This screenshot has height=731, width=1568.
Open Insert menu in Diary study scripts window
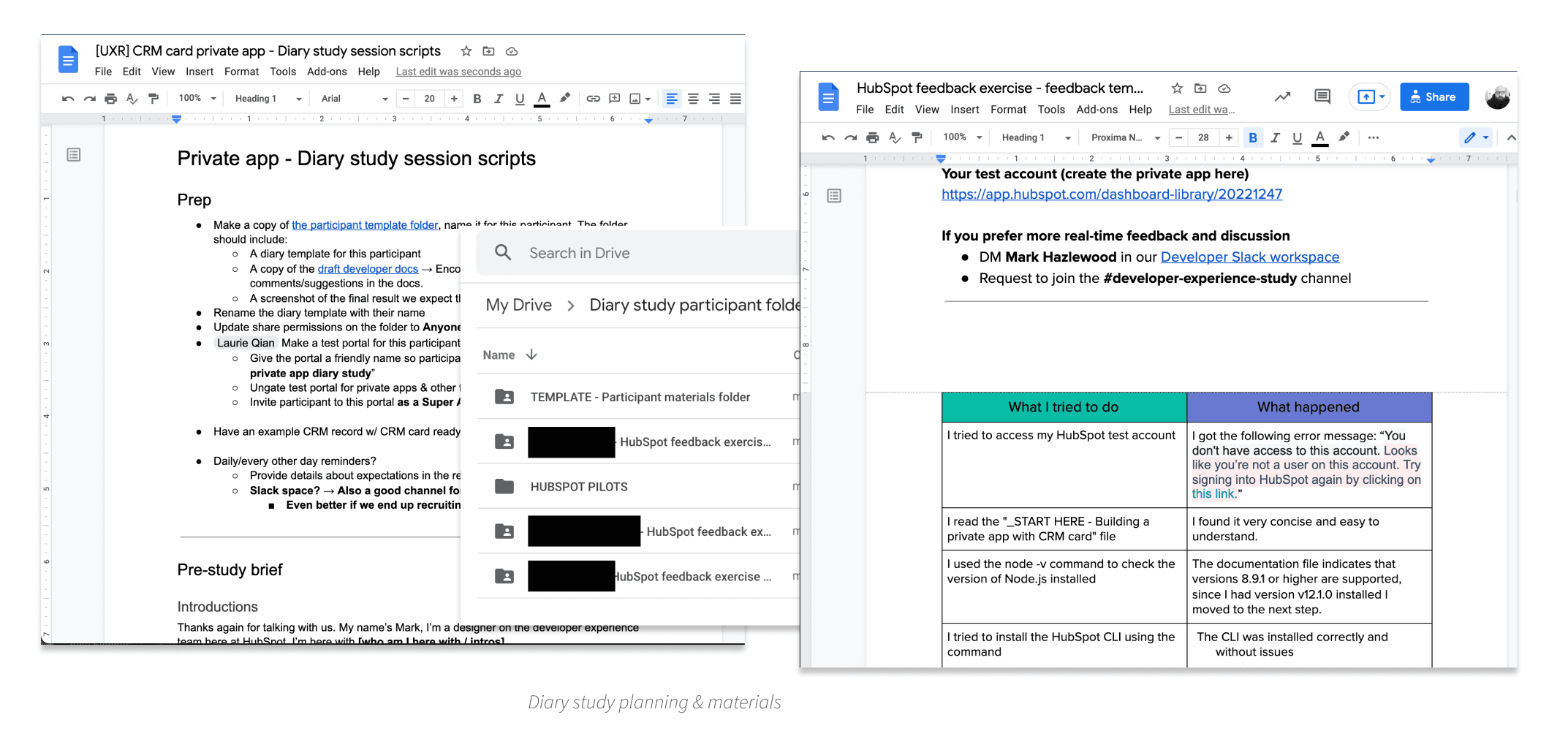200,72
